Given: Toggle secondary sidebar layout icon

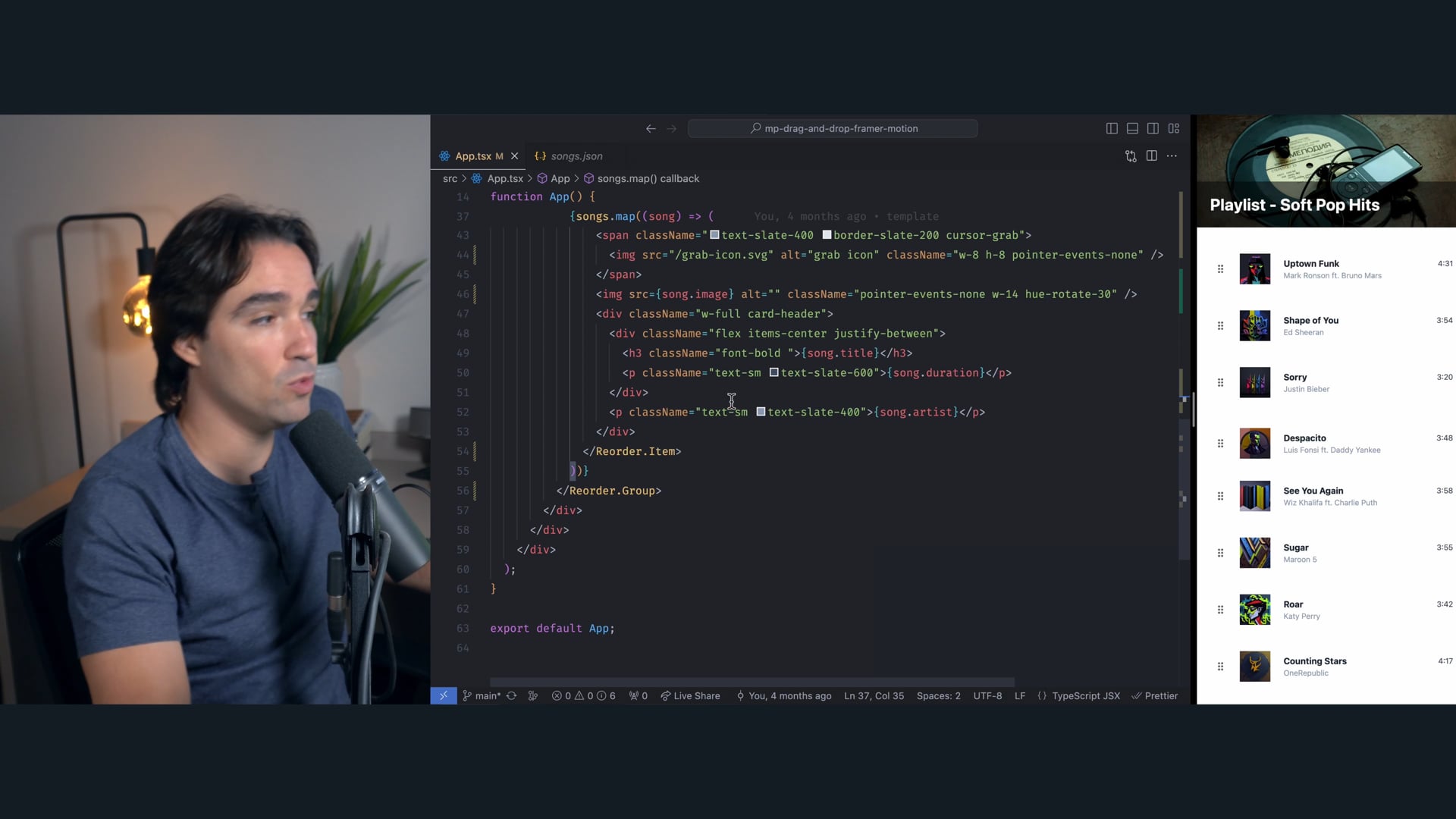Looking at the screenshot, I should point(1153,129).
